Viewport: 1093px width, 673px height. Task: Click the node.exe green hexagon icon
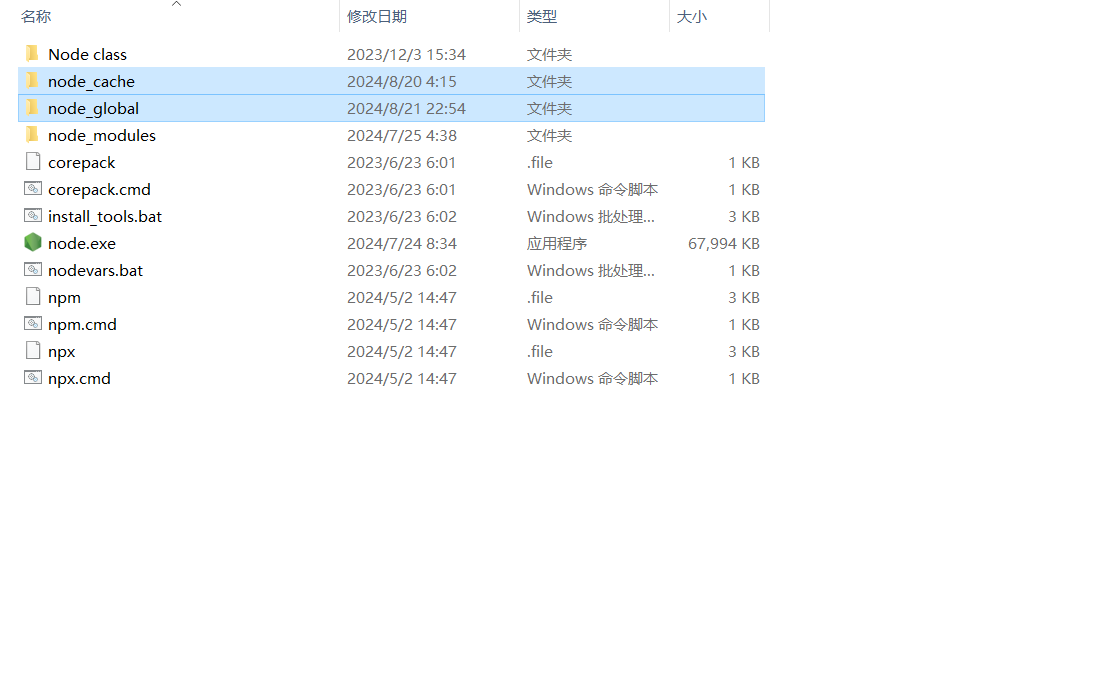(x=33, y=243)
